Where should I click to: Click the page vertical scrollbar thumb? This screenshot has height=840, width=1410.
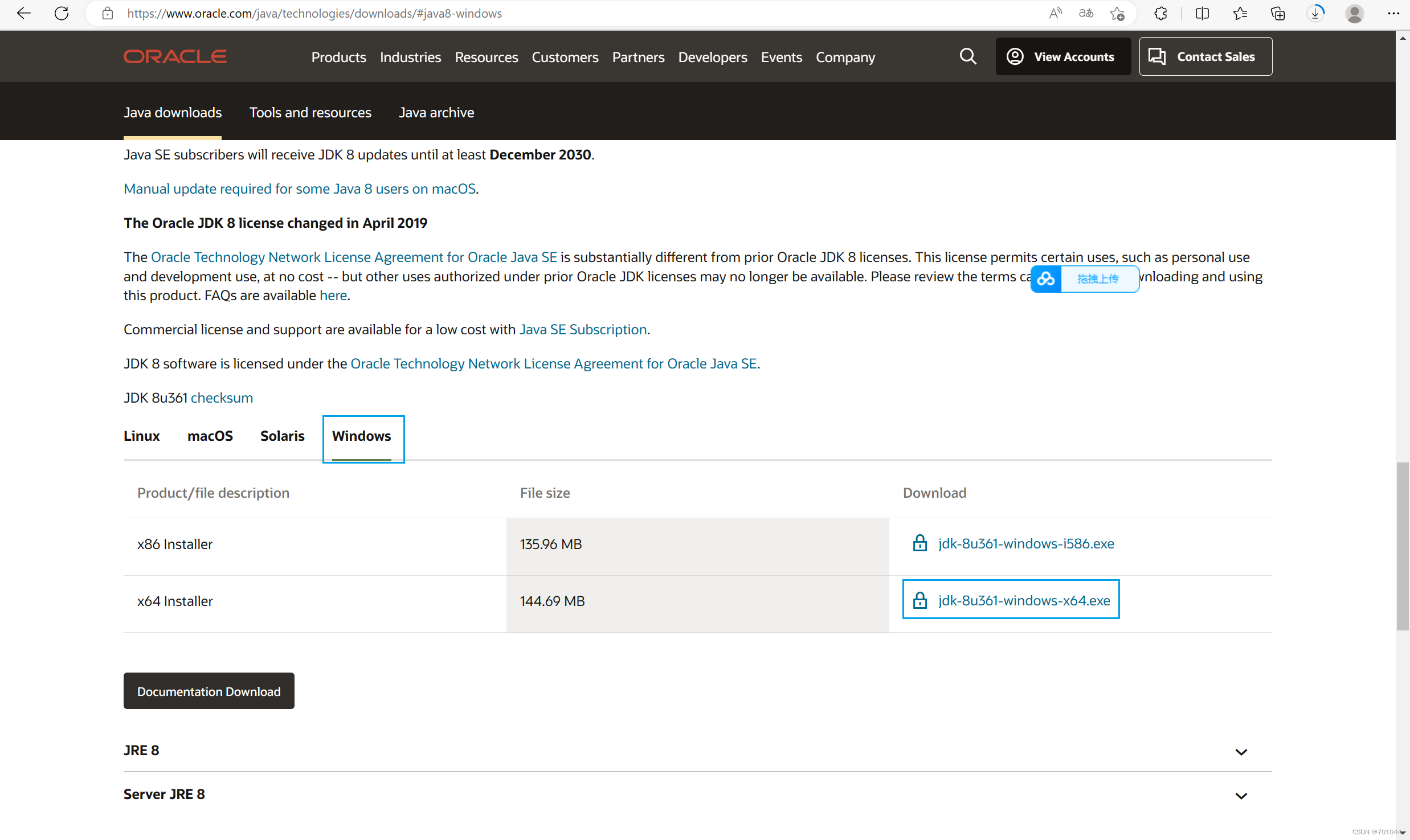pos(1403,546)
